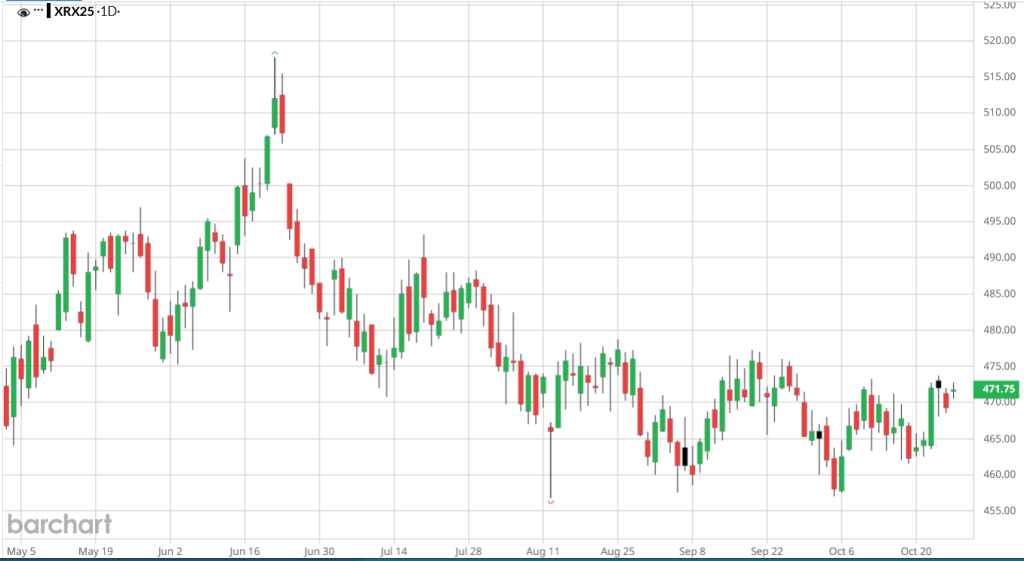
Task: Click the green high marker above June peak
Action: pos(274,52)
